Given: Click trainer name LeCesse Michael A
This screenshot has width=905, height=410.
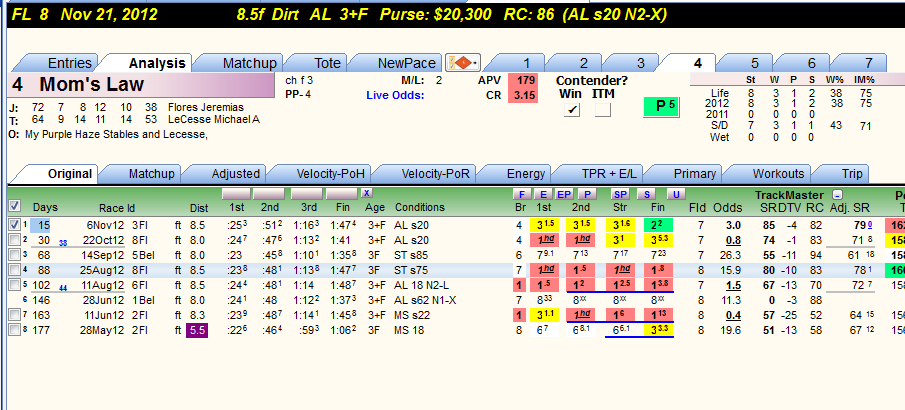Looking at the screenshot, I should coord(214,120).
